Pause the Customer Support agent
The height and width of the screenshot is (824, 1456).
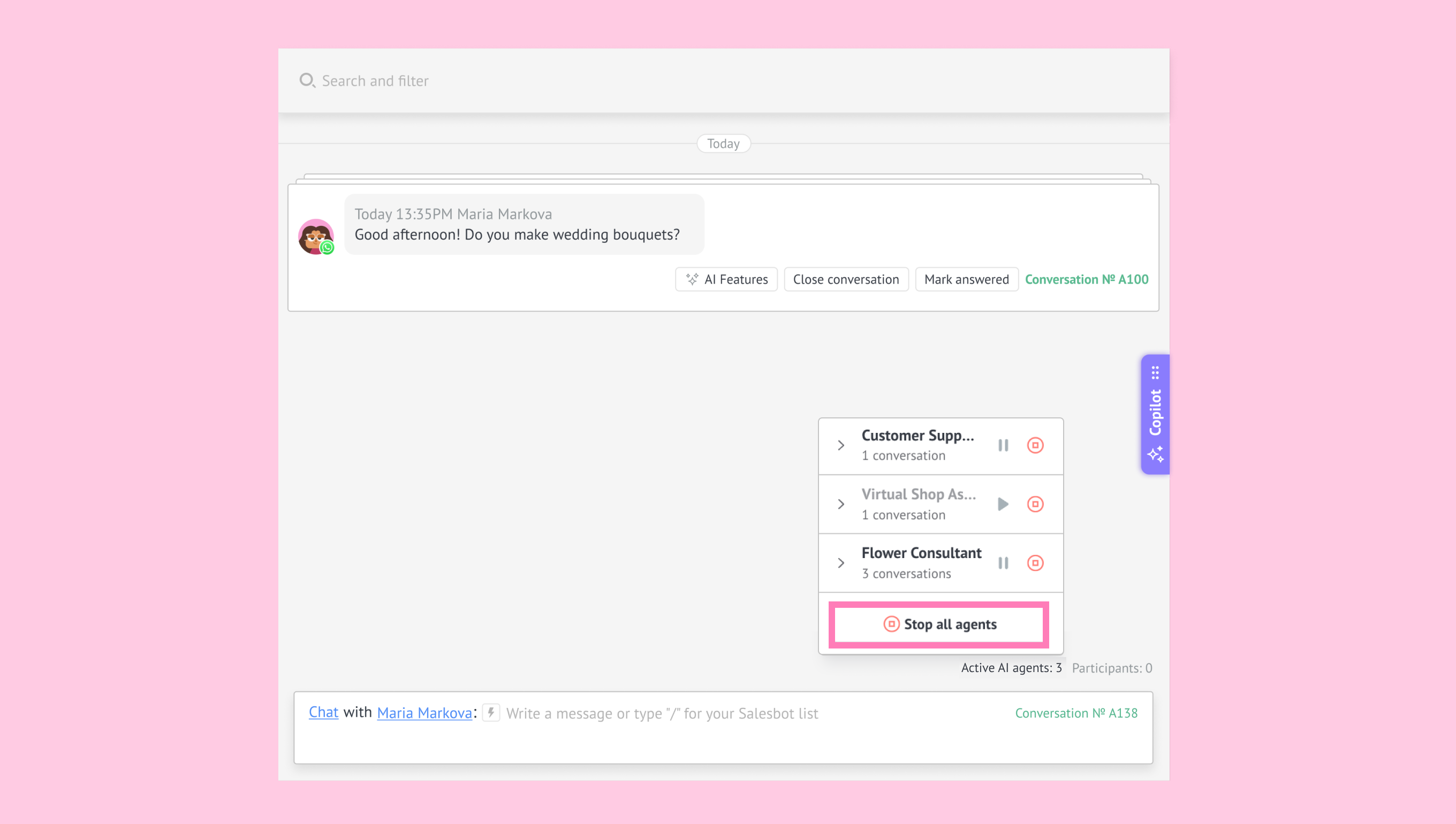point(1003,445)
